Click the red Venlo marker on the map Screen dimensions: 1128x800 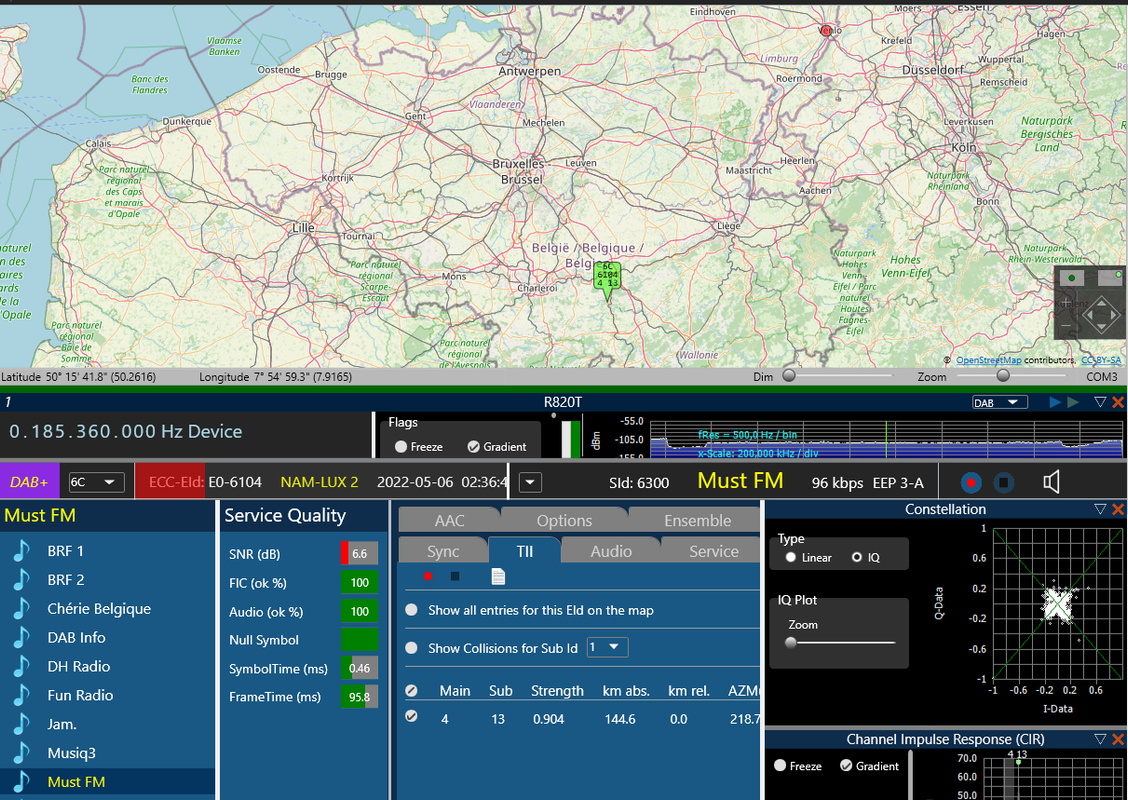pyautogui.click(x=826, y=30)
